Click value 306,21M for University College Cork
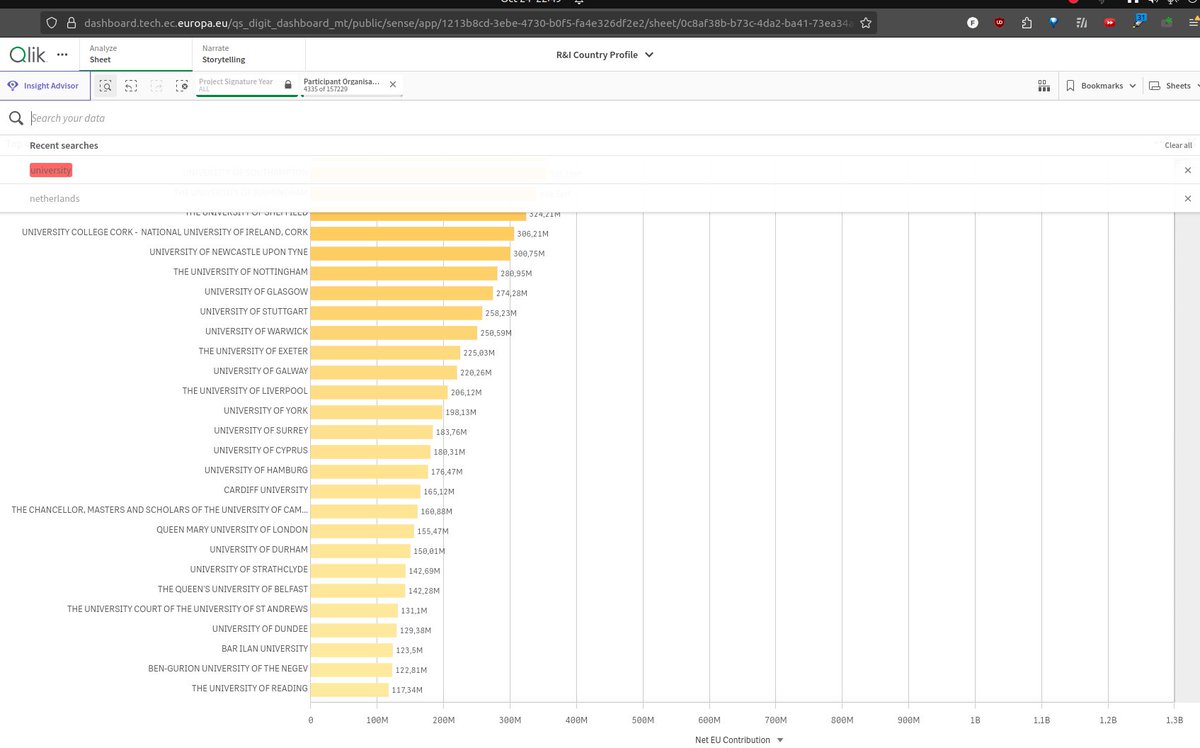Image resolution: width=1200 pixels, height=748 pixels. tap(532, 233)
